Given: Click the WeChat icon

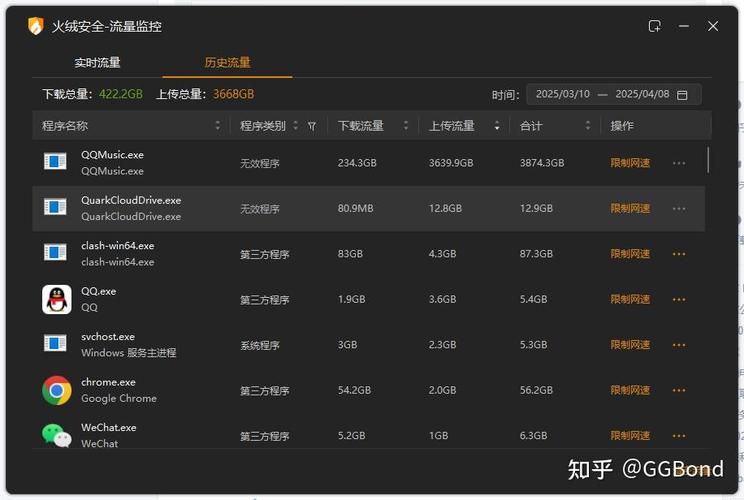Looking at the screenshot, I should pos(56,435).
